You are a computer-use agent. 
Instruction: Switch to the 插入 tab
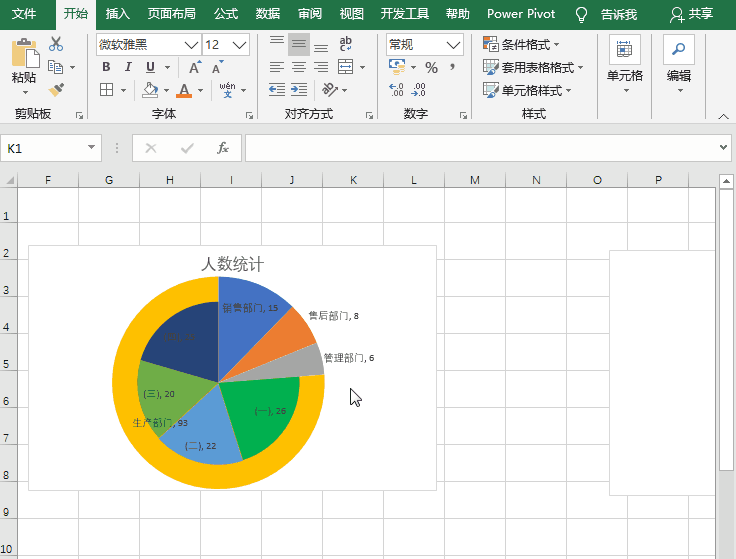click(x=117, y=14)
